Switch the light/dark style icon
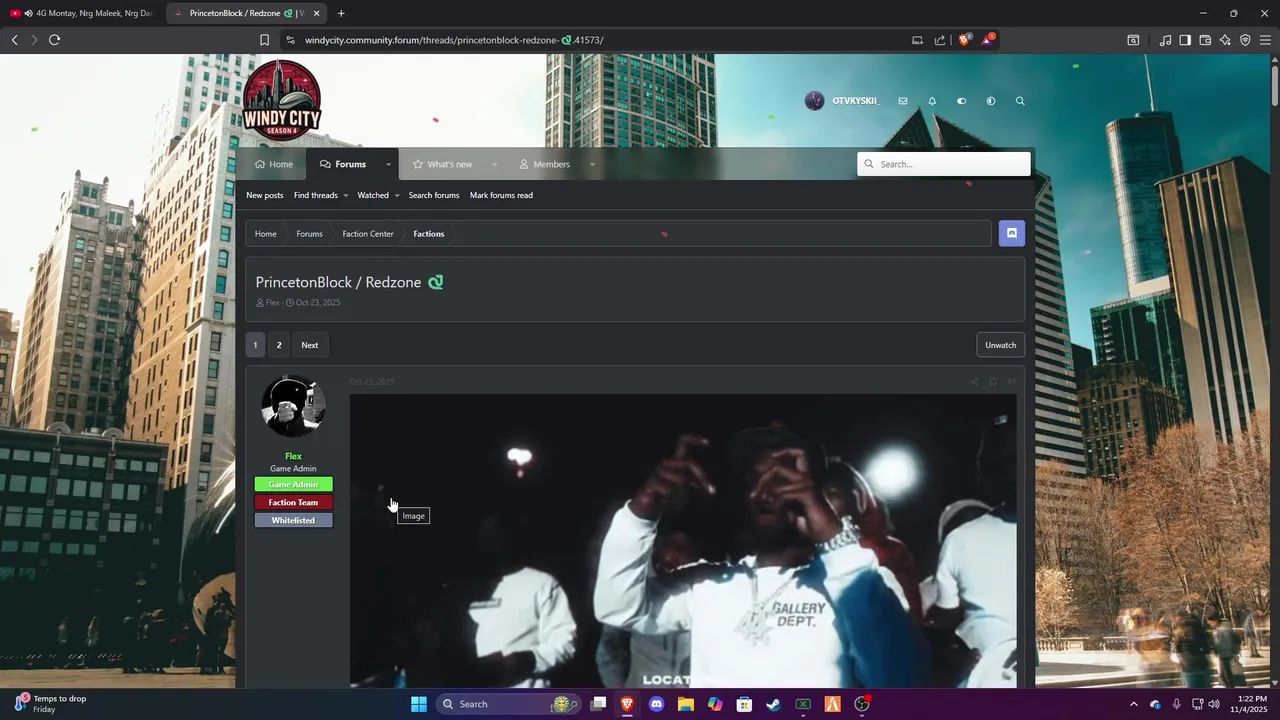1280x720 pixels. [x=991, y=101]
